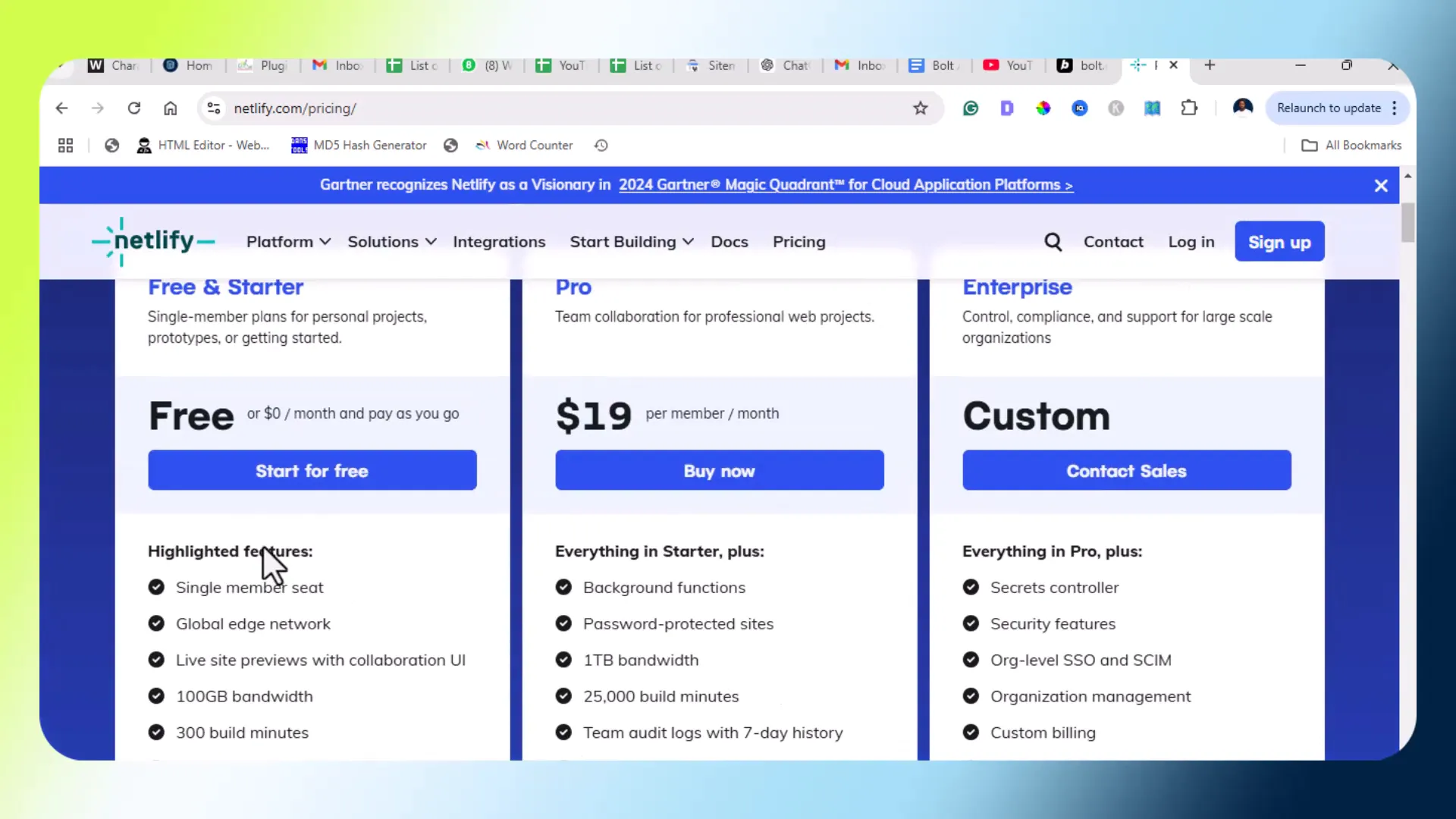Click Log in
The height and width of the screenshot is (819, 1456).
1191,242
